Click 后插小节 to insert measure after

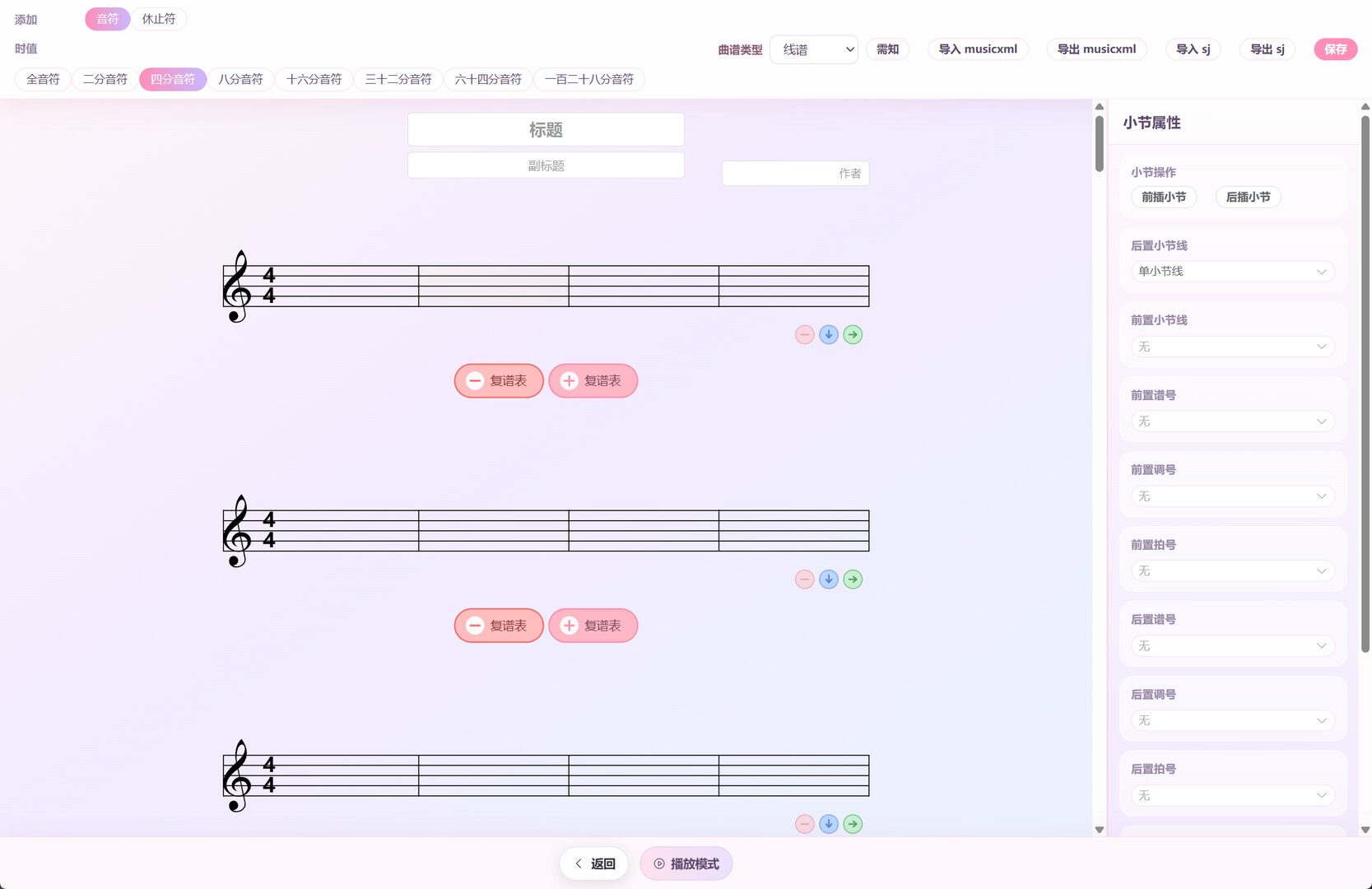tap(1249, 197)
